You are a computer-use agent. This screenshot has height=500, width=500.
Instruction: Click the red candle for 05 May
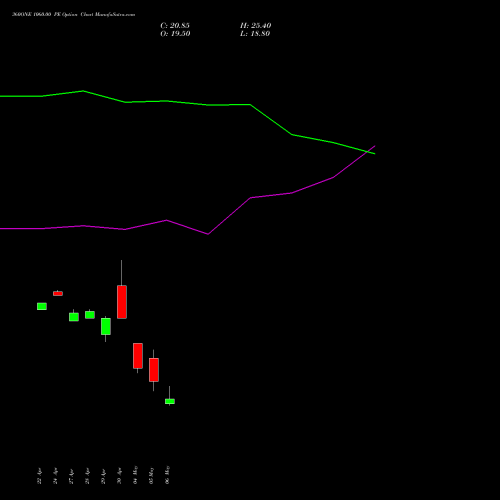pyautogui.click(x=154, y=370)
